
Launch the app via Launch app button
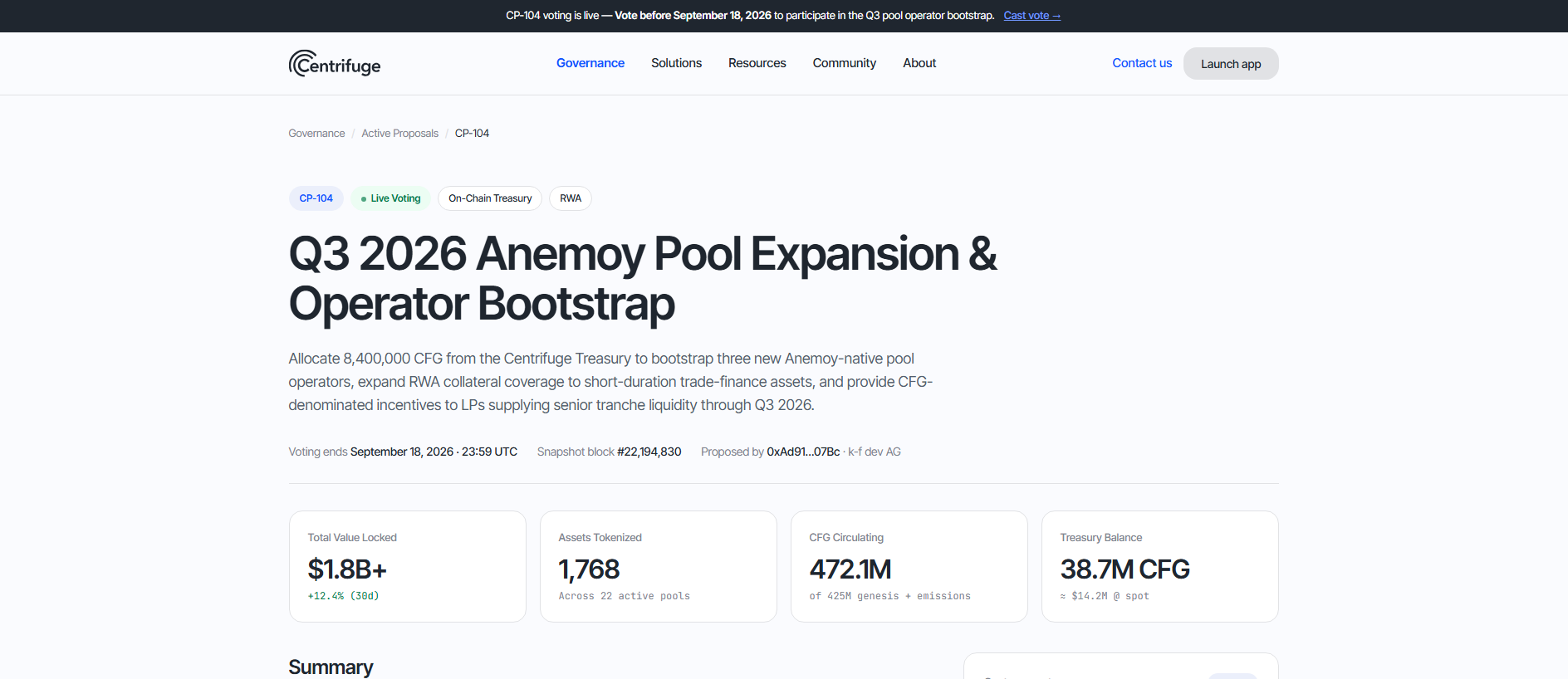pyautogui.click(x=1231, y=64)
